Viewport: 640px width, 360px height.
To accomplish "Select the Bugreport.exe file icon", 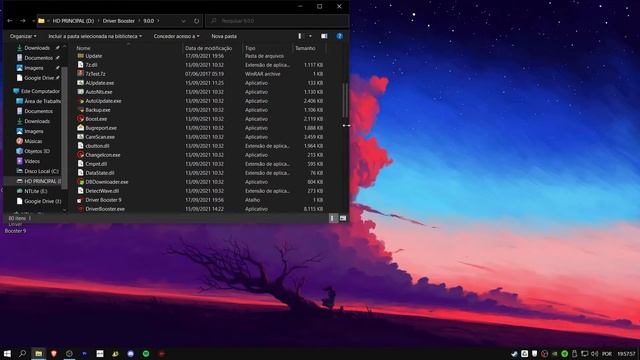I will [x=80, y=128].
